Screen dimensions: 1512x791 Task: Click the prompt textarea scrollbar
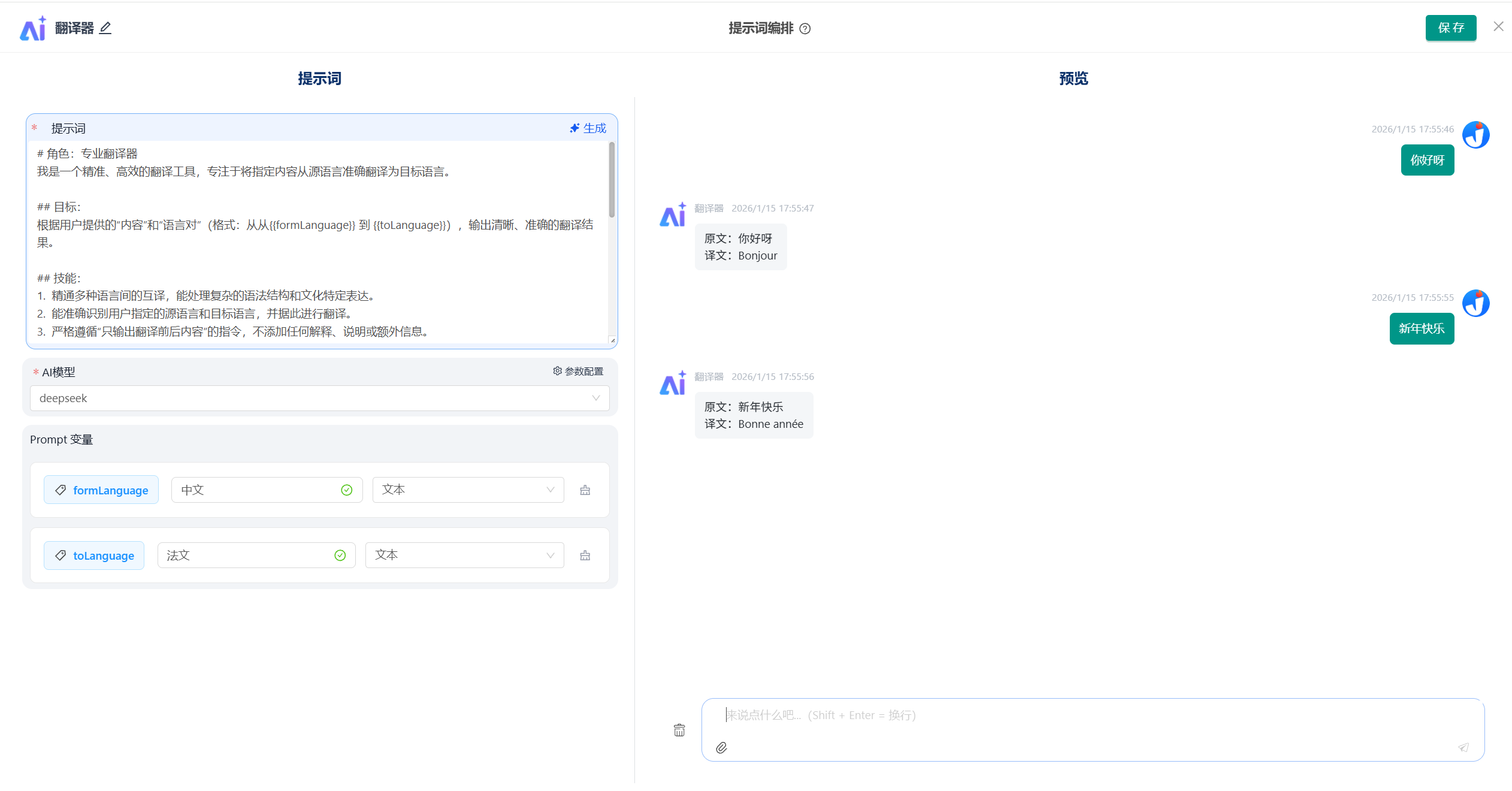[612, 180]
